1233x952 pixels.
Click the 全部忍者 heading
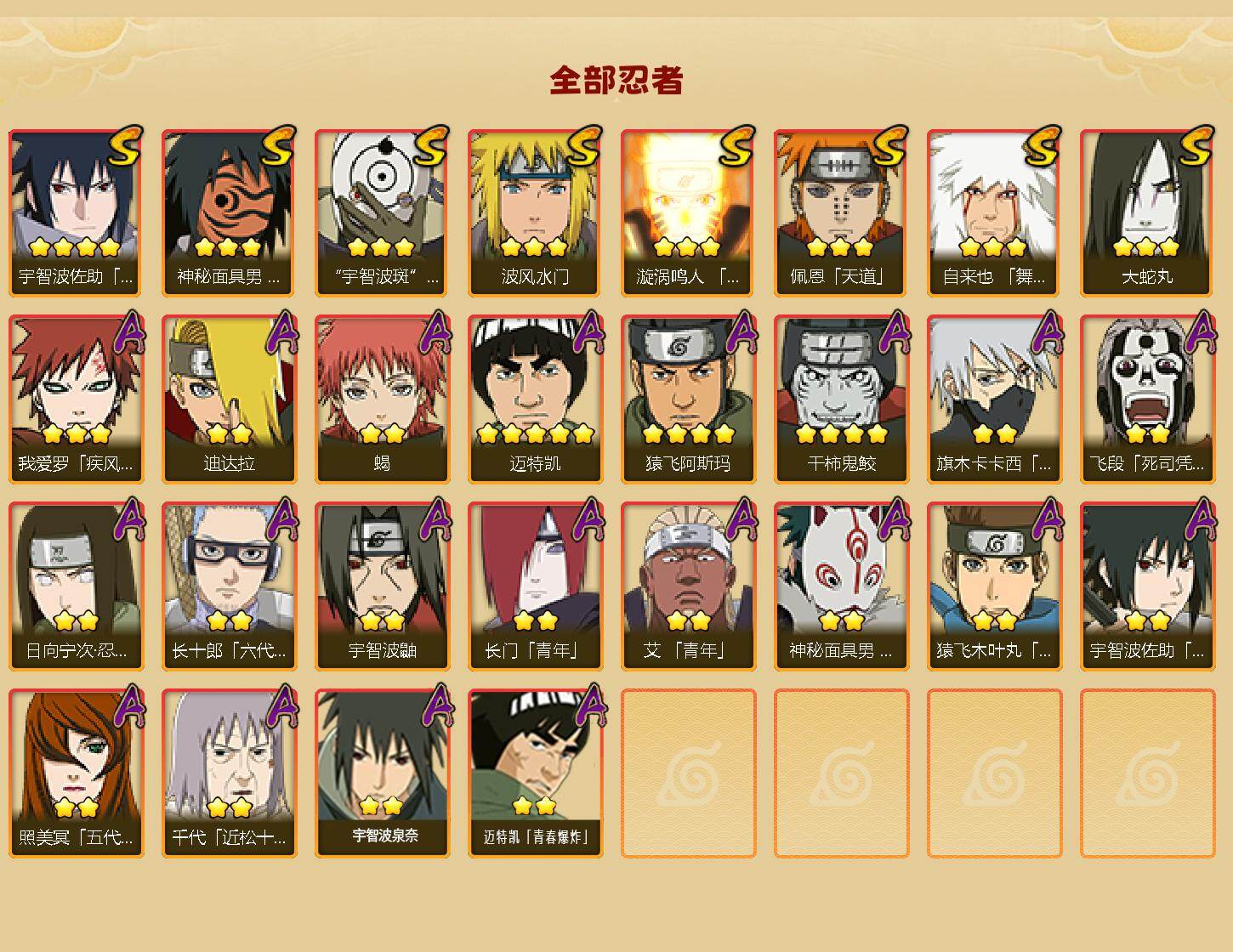[x=616, y=80]
